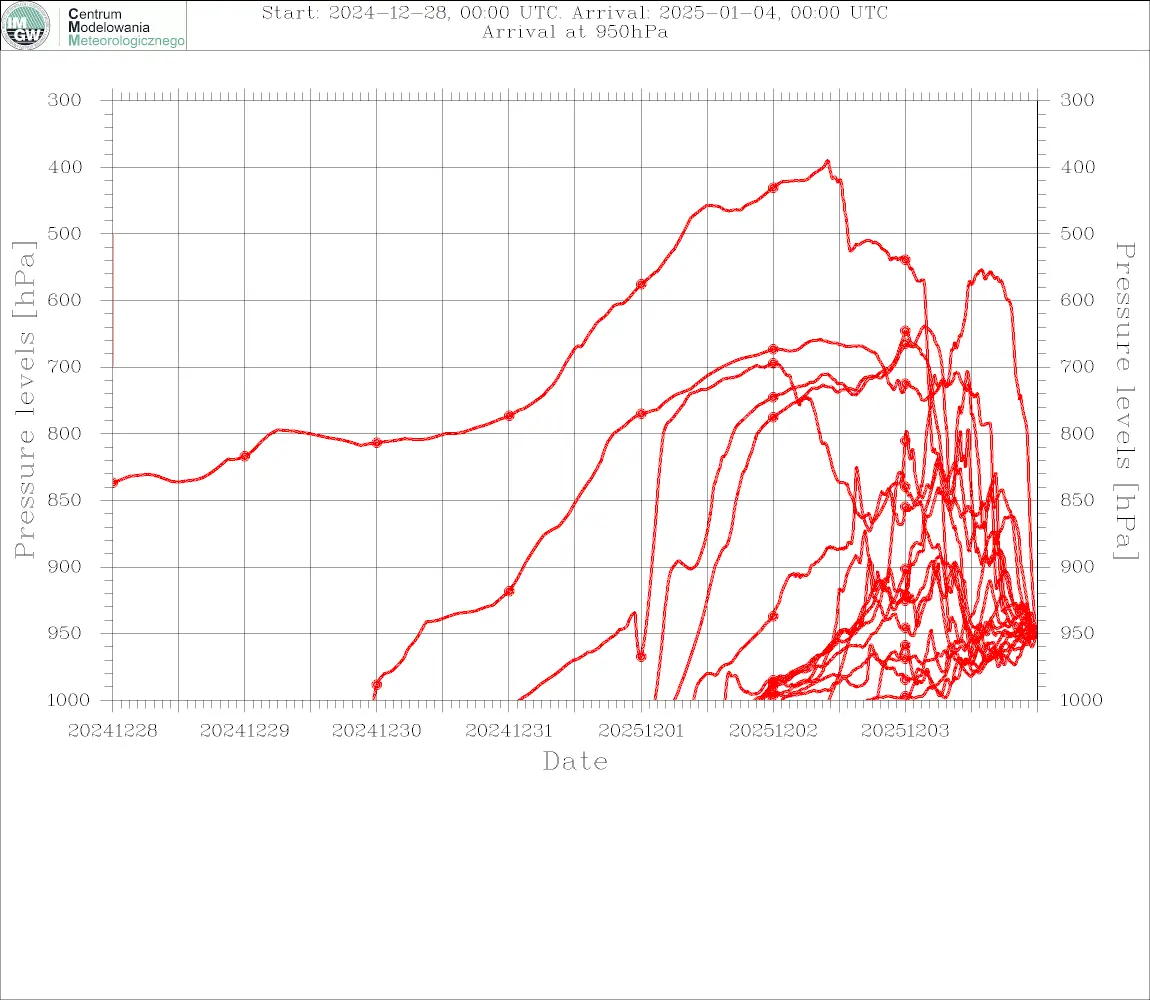Screen dimensions: 1150x1000
Task: Click the trajectory marker at 20241228 near 837 hPa
Action: pyautogui.click(x=114, y=483)
